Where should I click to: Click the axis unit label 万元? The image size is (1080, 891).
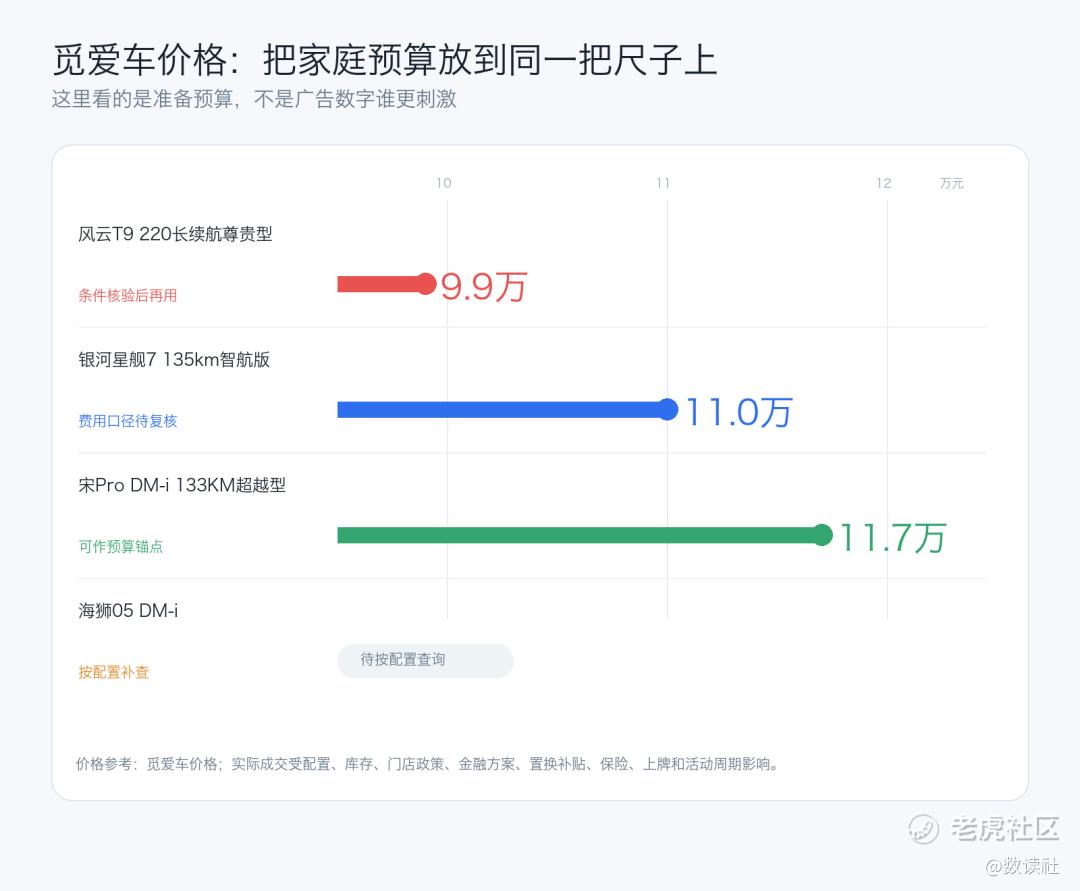[951, 183]
